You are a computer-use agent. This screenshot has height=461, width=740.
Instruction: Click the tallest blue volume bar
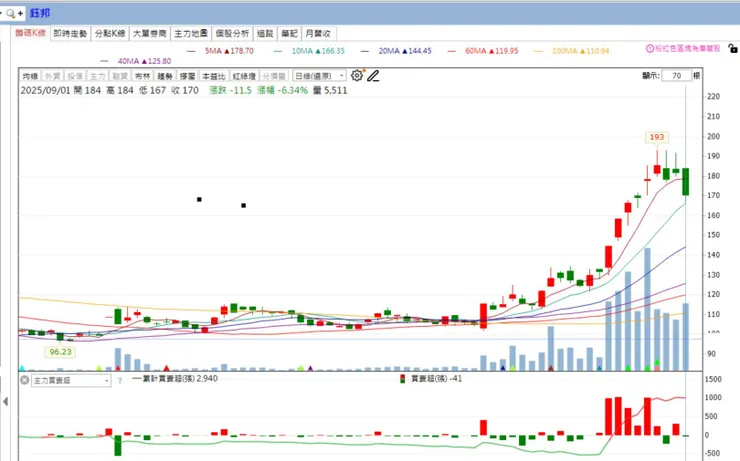click(x=647, y=309)
